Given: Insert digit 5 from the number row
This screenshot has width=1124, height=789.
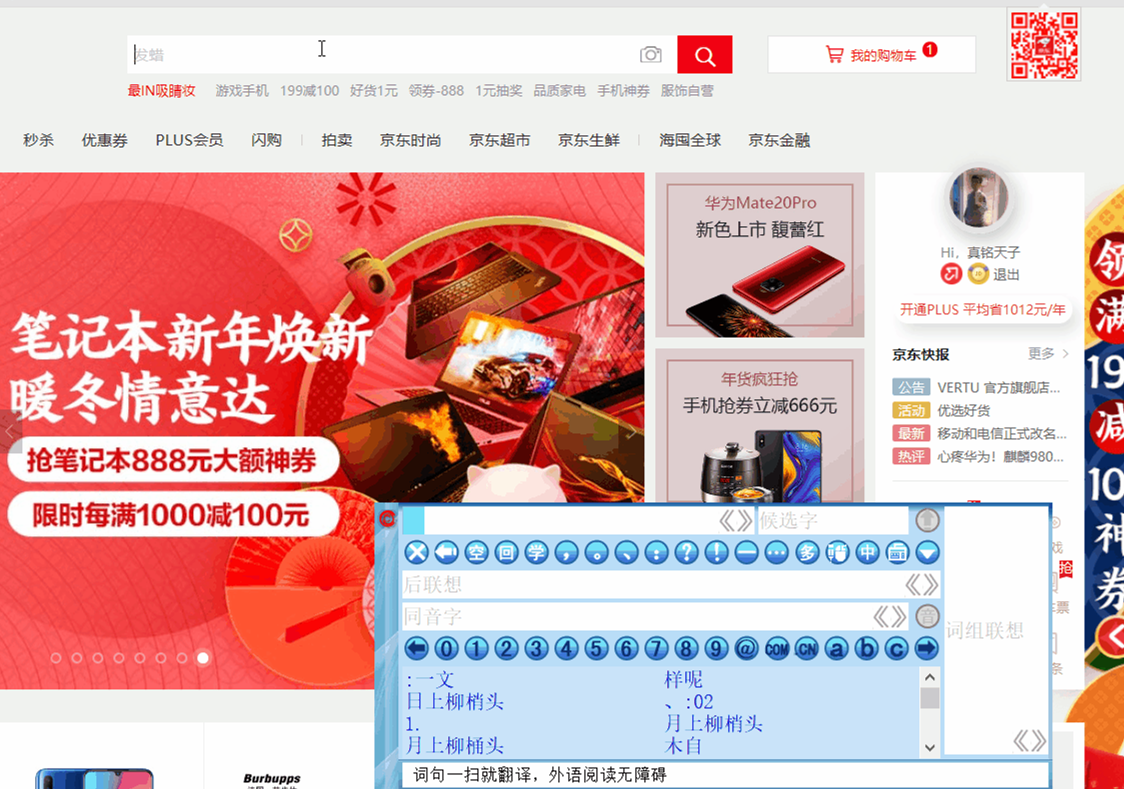Looking at the screenshot, I should coord(596,649).
